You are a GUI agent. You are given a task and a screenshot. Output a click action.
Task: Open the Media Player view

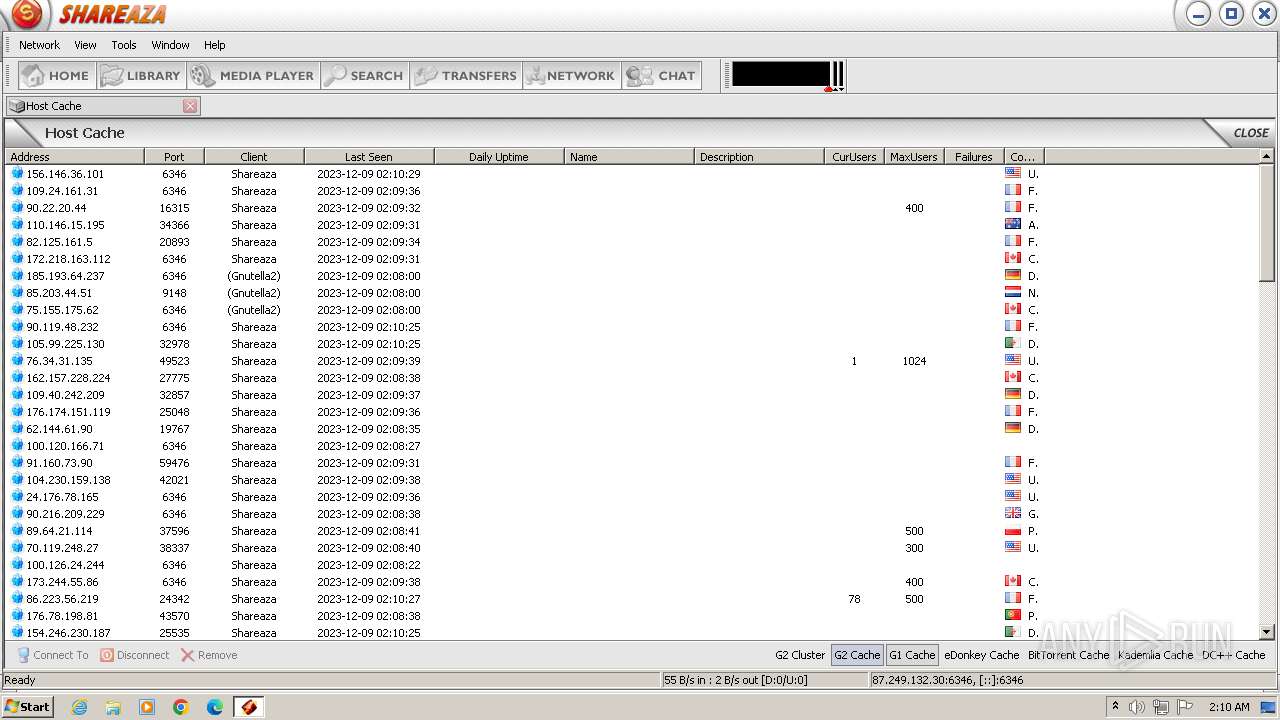point(253,76)
